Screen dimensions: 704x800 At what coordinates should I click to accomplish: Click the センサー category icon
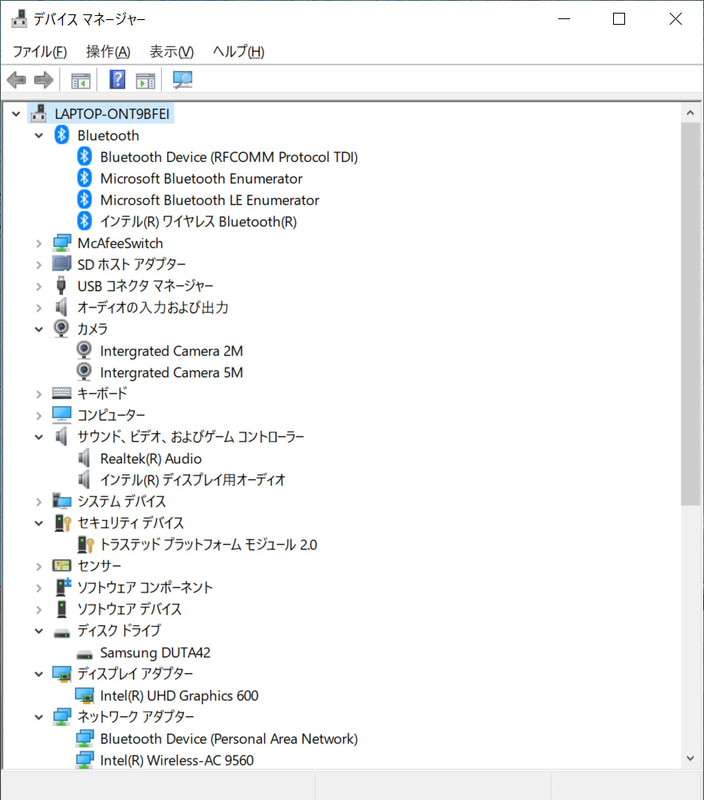click(62, 565)
